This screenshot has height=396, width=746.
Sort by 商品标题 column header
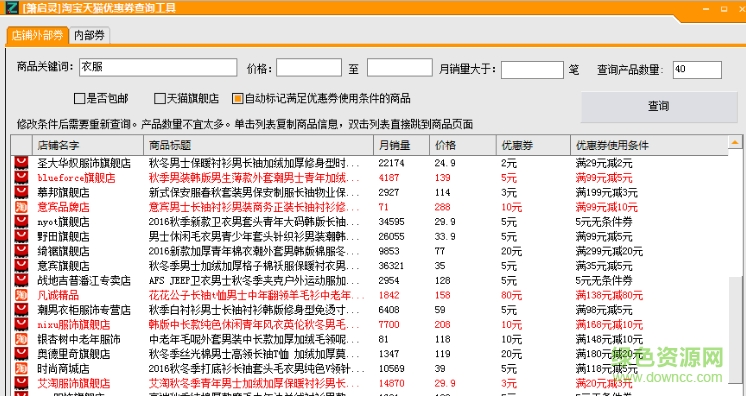tap(259, 145)
